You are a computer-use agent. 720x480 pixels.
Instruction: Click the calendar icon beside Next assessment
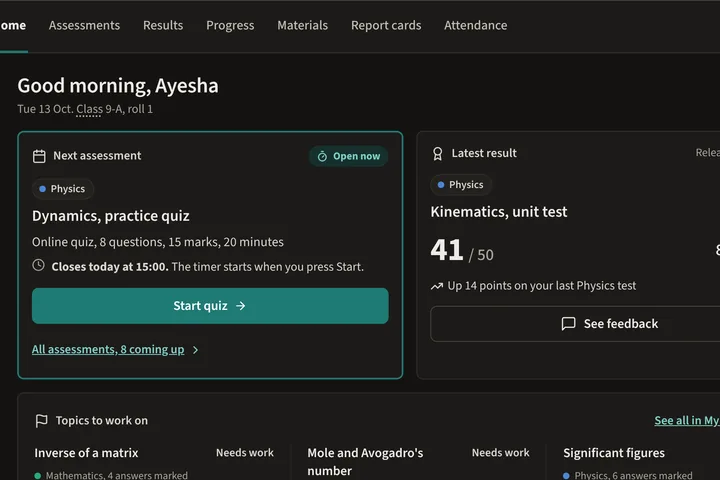(x=39, y=156)
